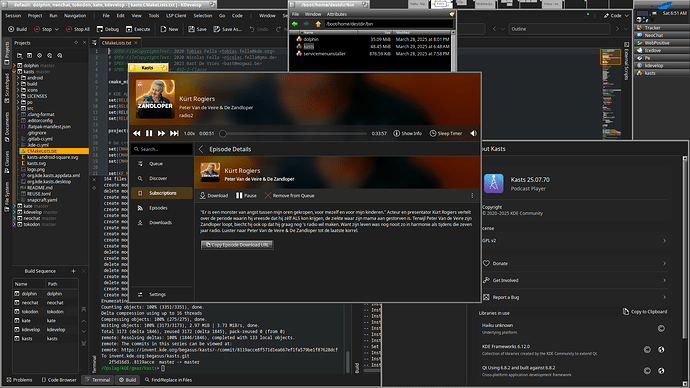Skip to the next episode in Kasts
The image size is (690, 388).
174,133
